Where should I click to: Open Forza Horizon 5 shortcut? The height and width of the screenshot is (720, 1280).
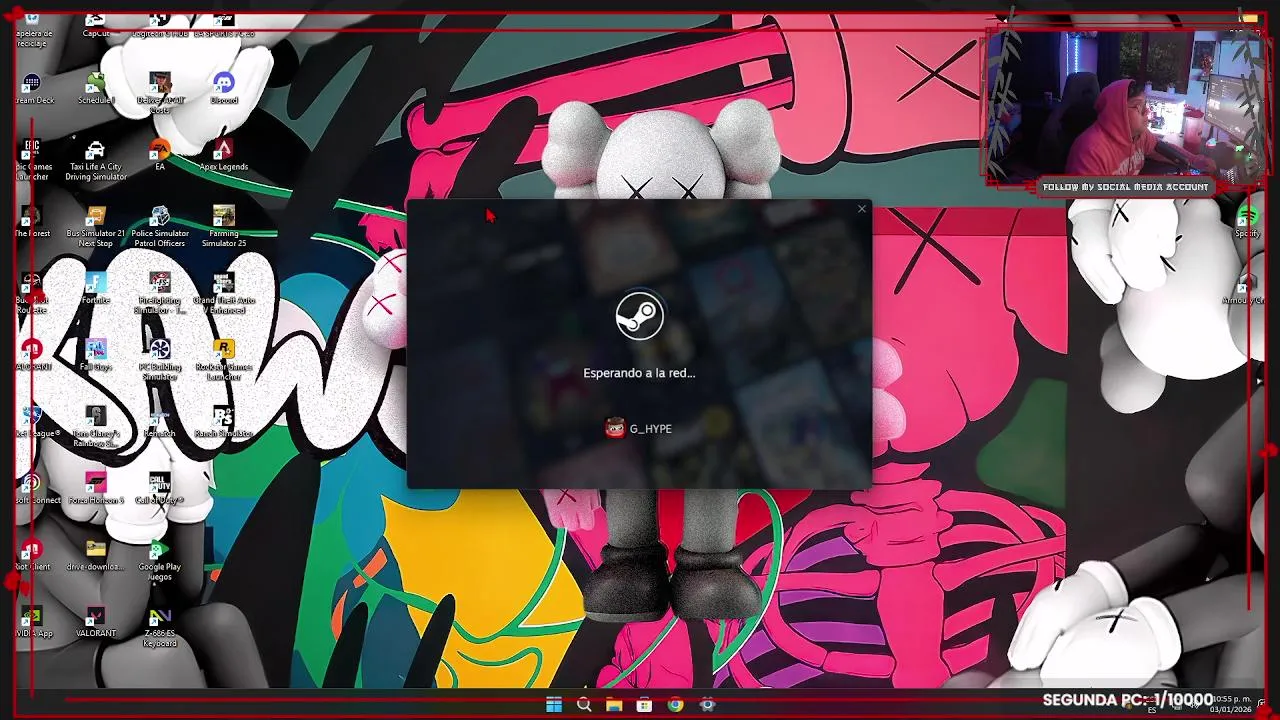point(96,489)
